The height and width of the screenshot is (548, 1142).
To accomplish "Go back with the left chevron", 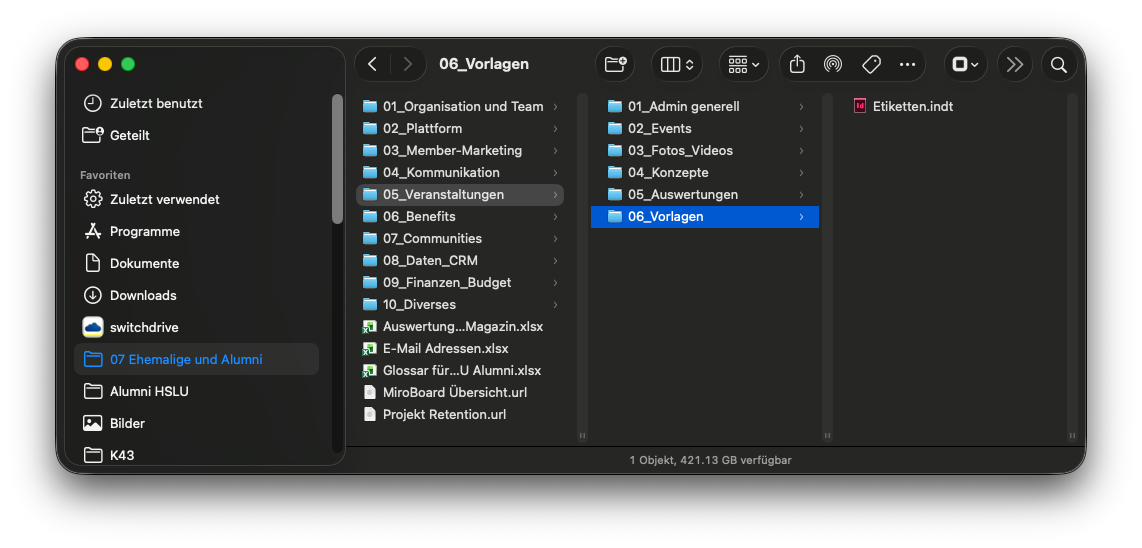I will (372, 64).
